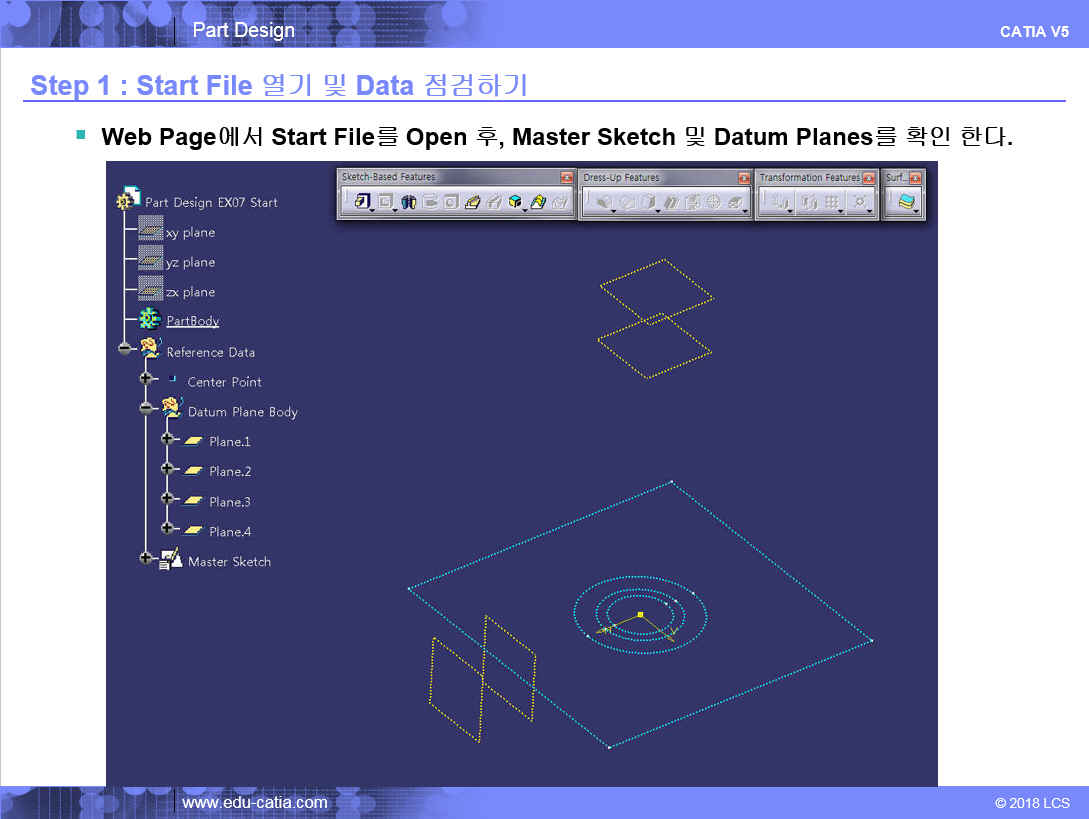Screen dimensions: 1089x819
Task: Select the Solid Combine cube icon
Action: pyautogui.click(x=515, y=202)
